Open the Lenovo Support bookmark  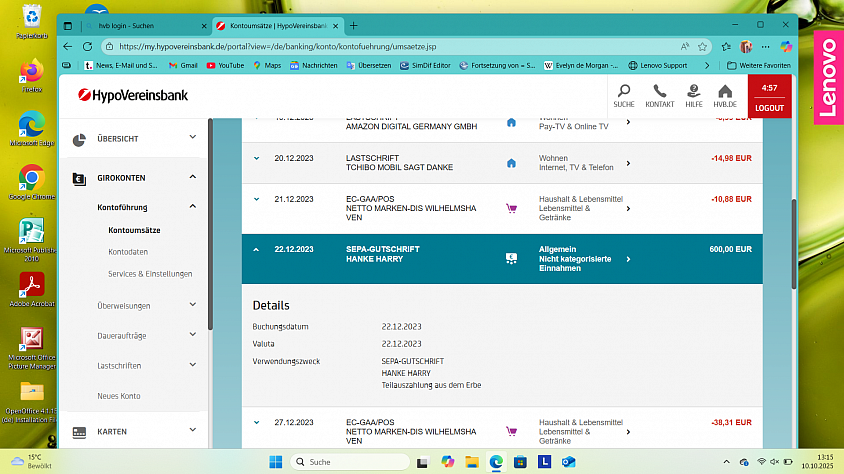[658, 66]
